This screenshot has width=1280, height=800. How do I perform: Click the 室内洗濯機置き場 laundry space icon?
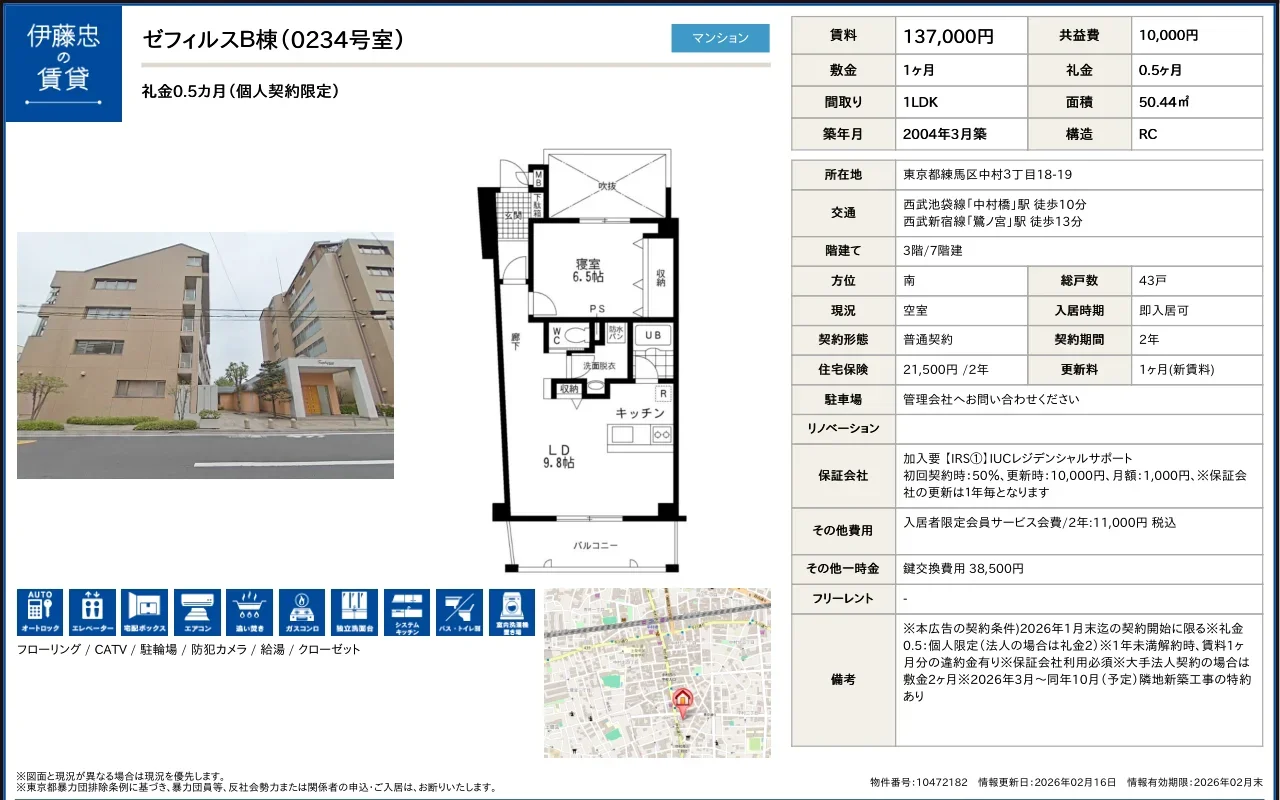(x=509, y=610)
